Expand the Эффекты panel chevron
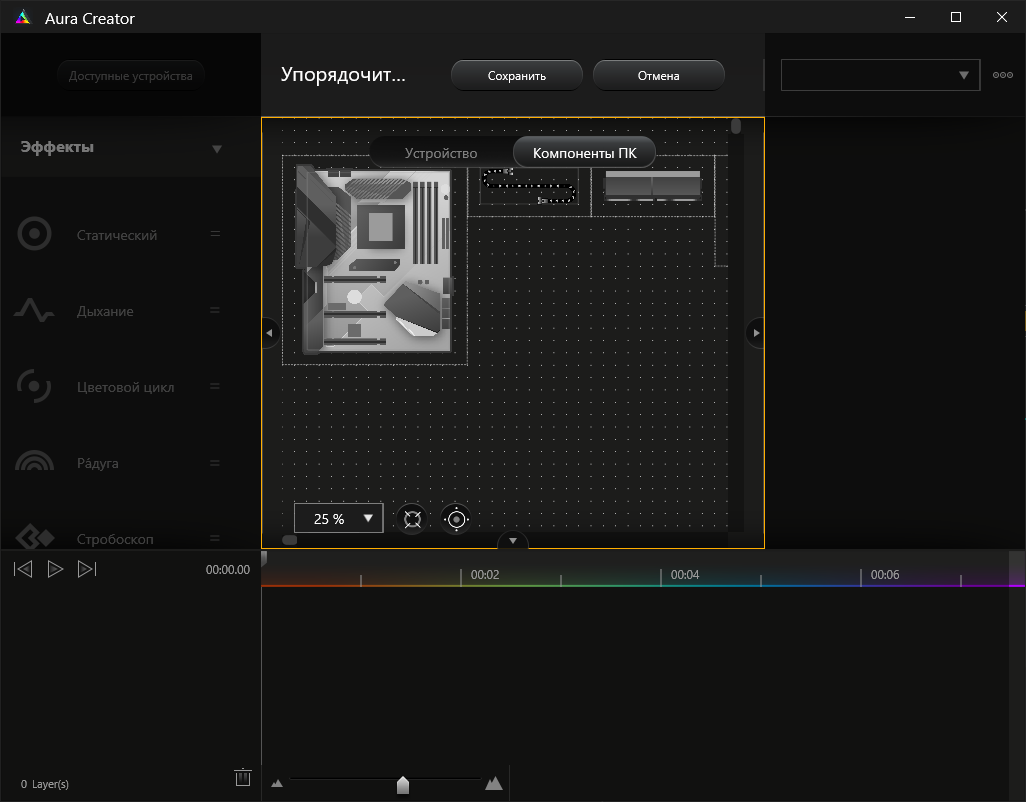1026x802 pixels. (x=217, y=147)
